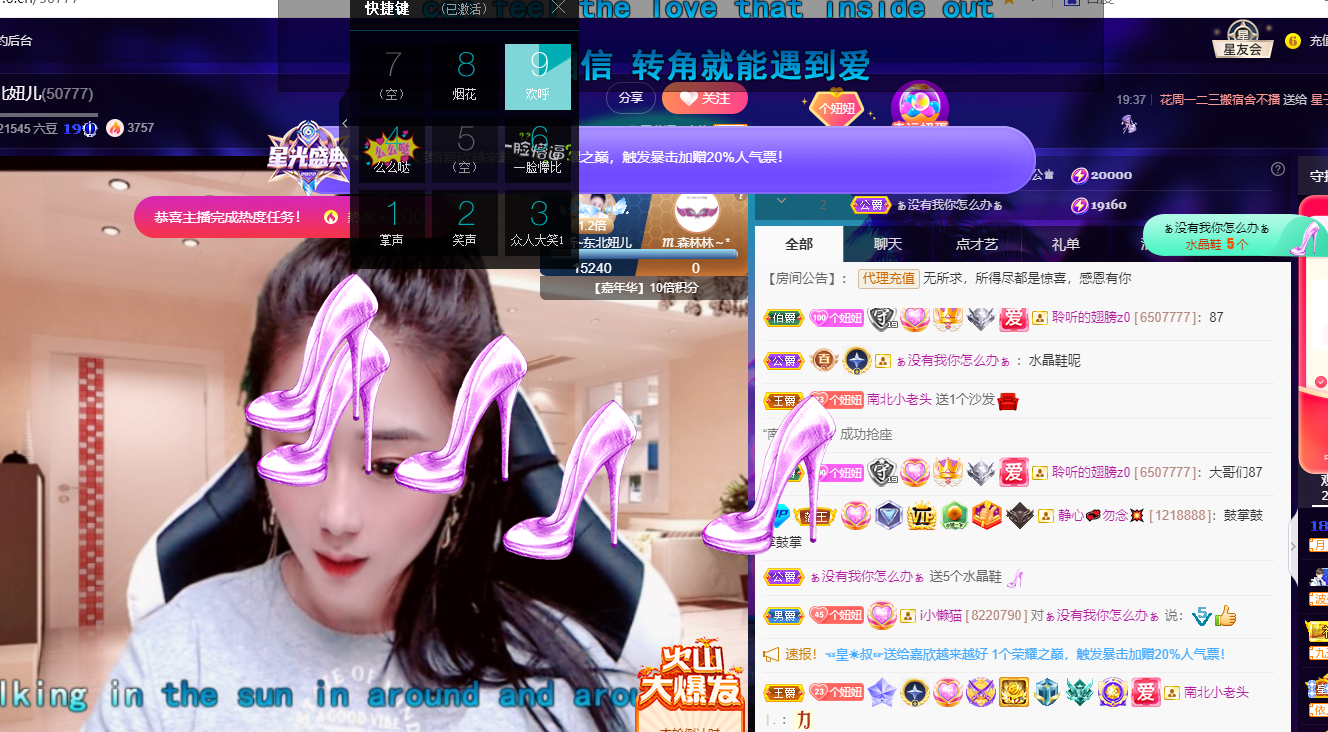Image resolution: width=1328 pixels, height=732 pixels.
Task: Click the 伯爵 rank badge on message 87
Action: (x=783, y=318)
